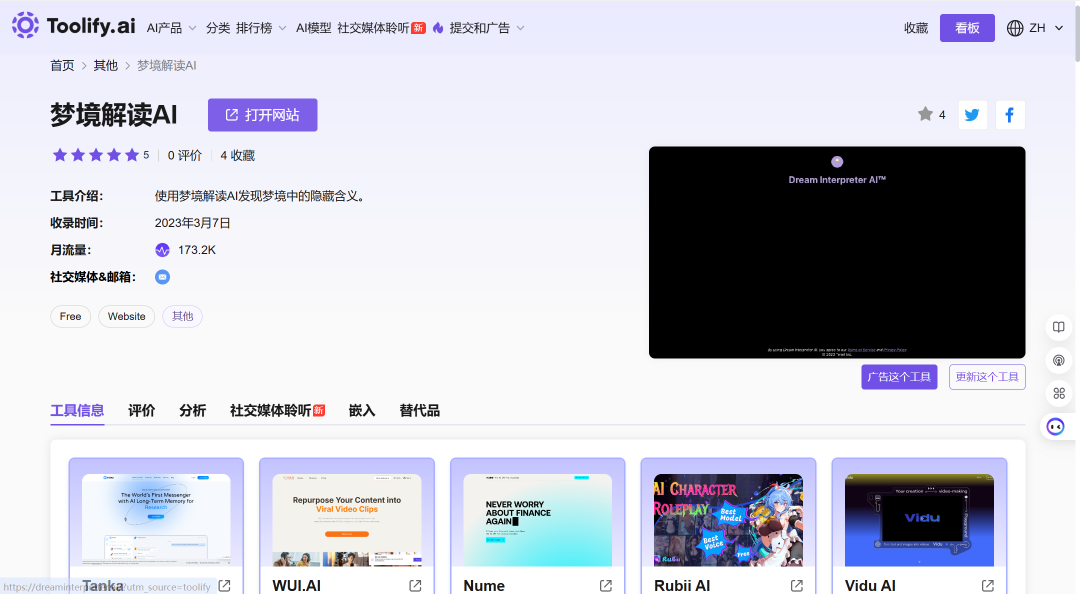Switch to the 社交媒体聆听 tab
This screenshot has width=1080, height=594.
coord(277,411)
